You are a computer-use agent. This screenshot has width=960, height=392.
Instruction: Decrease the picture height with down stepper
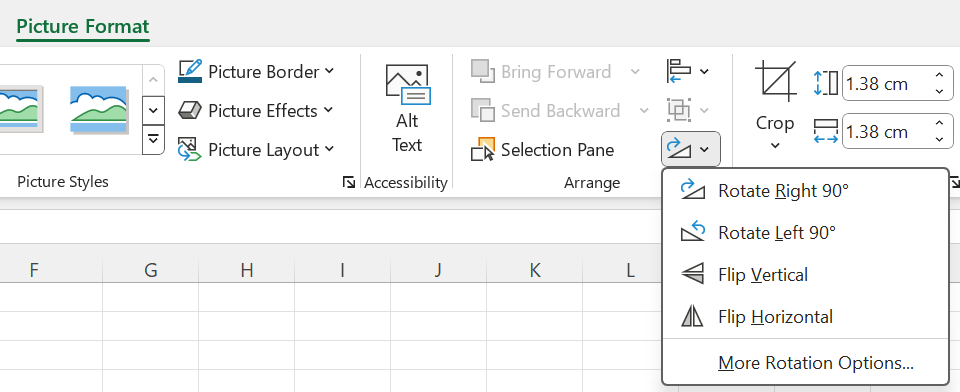click(940, 91)
